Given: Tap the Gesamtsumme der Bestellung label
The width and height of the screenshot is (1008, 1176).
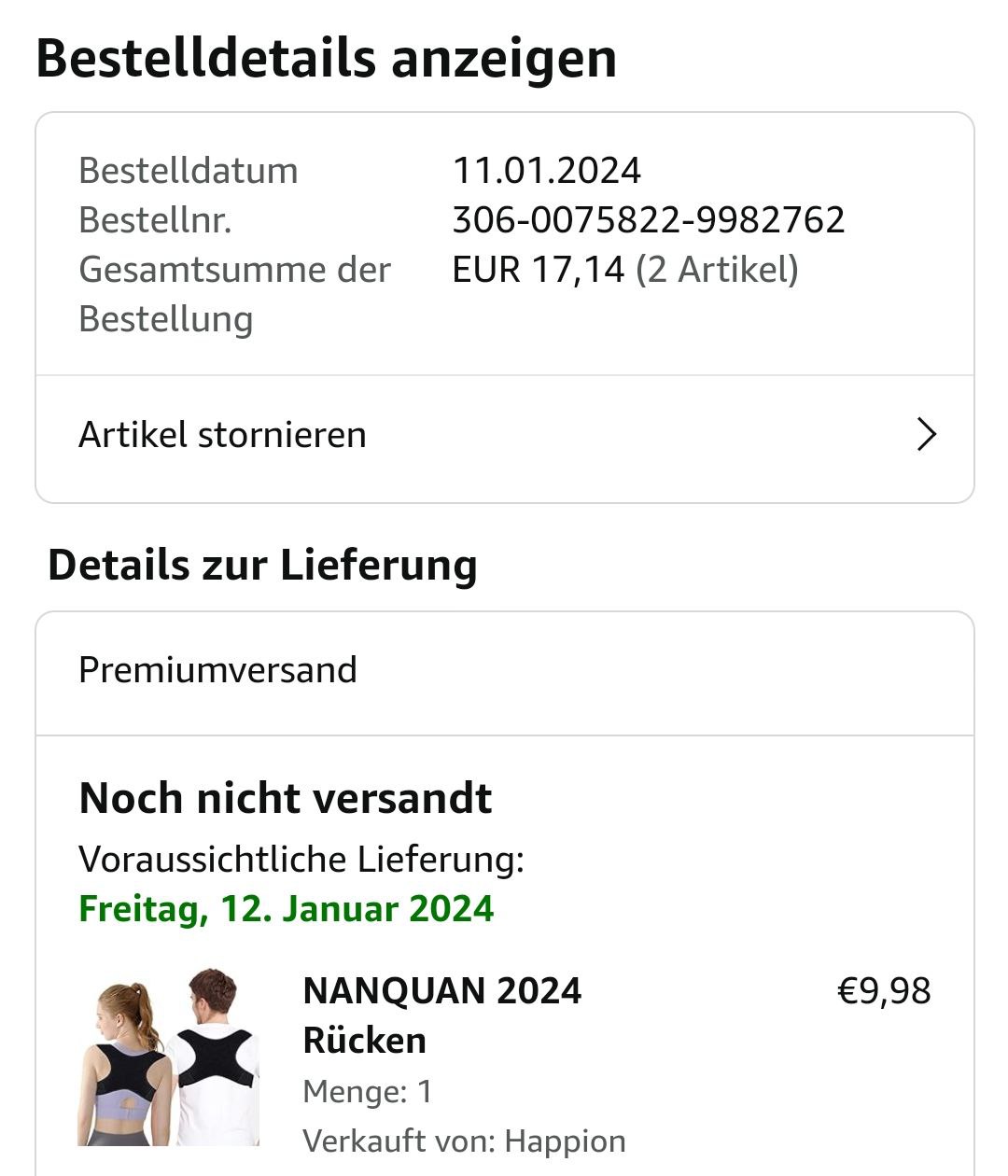Looking at the screenshot, I should [234, 294].
